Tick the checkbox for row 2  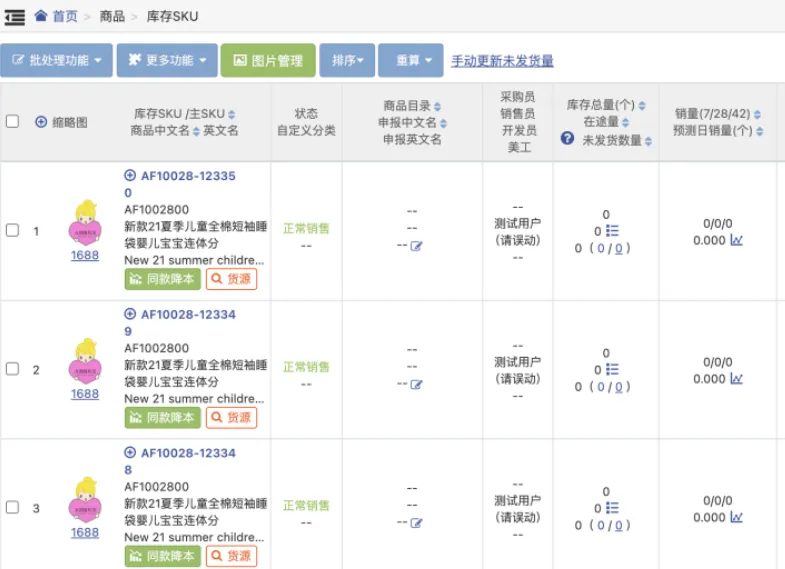(x=13, y=369)
